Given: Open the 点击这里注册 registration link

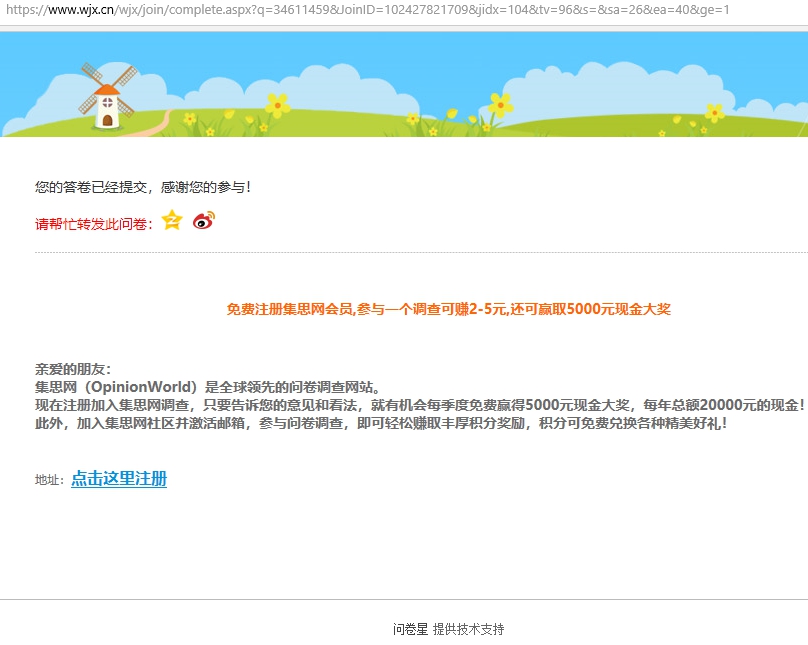Looking at the screenshot, I should (x=119, y=479).
